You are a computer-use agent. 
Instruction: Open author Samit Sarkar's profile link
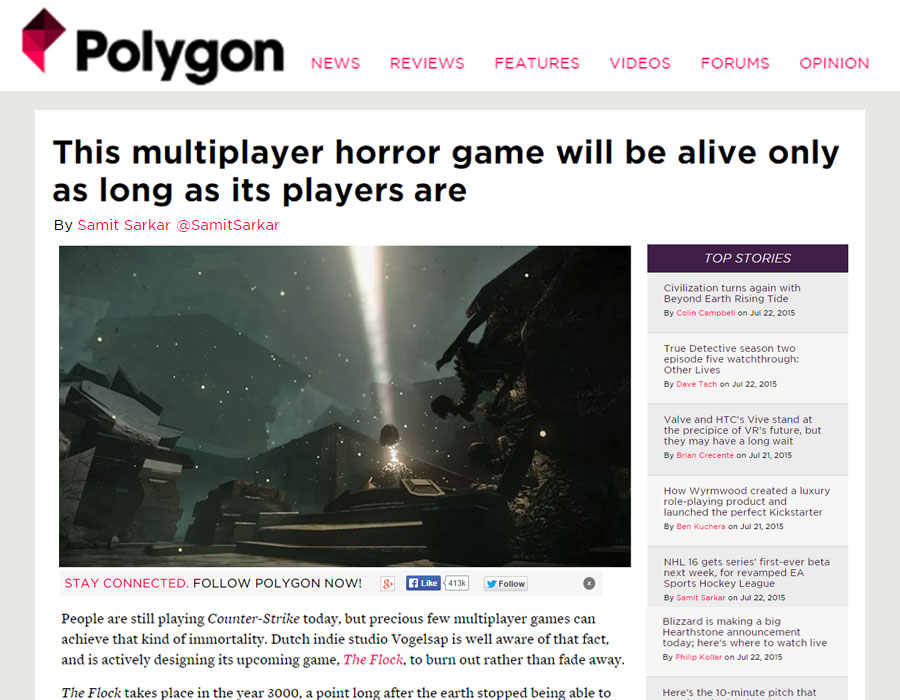pyautogui.click(x=124, y=225)
